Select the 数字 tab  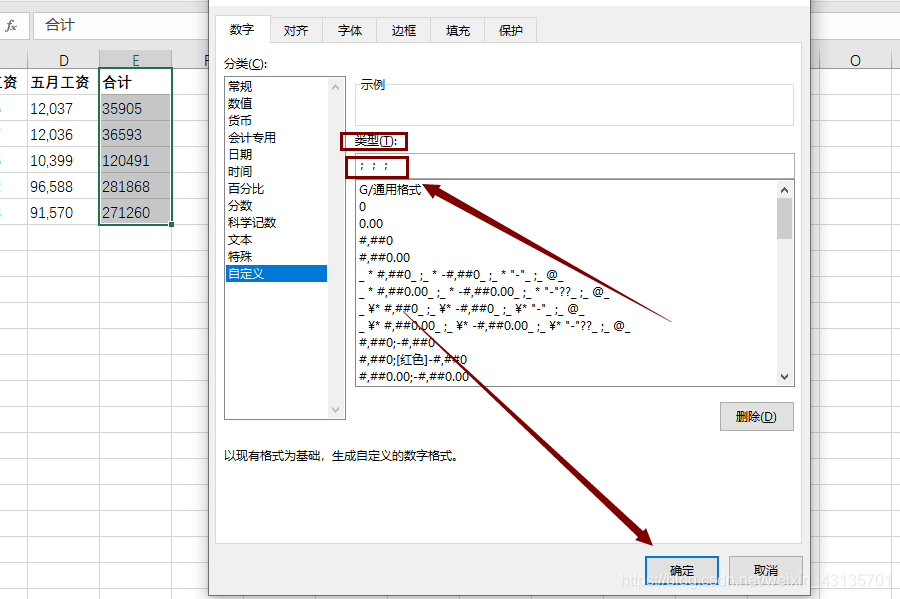(x=242, y=29)
